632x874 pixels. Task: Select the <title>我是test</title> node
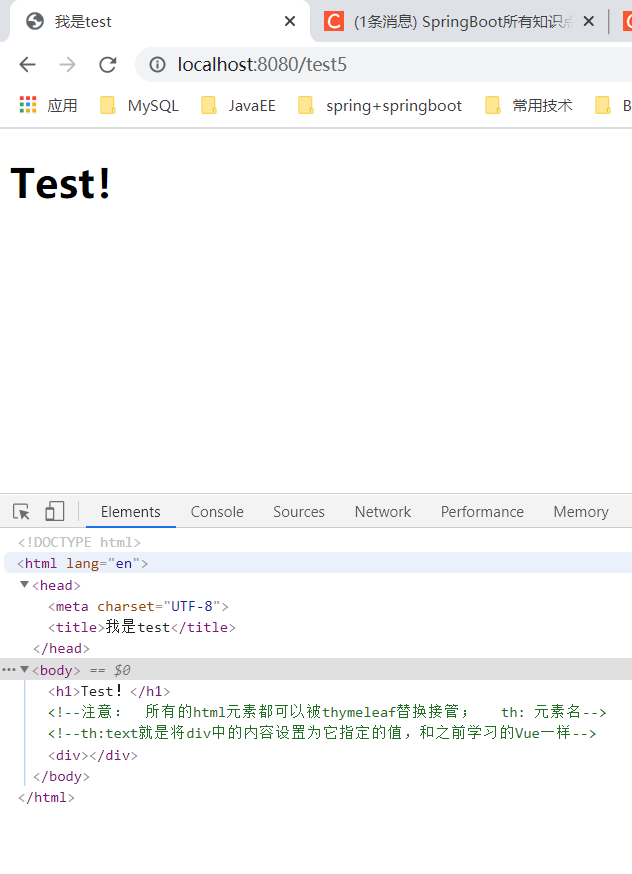point(142,628)
